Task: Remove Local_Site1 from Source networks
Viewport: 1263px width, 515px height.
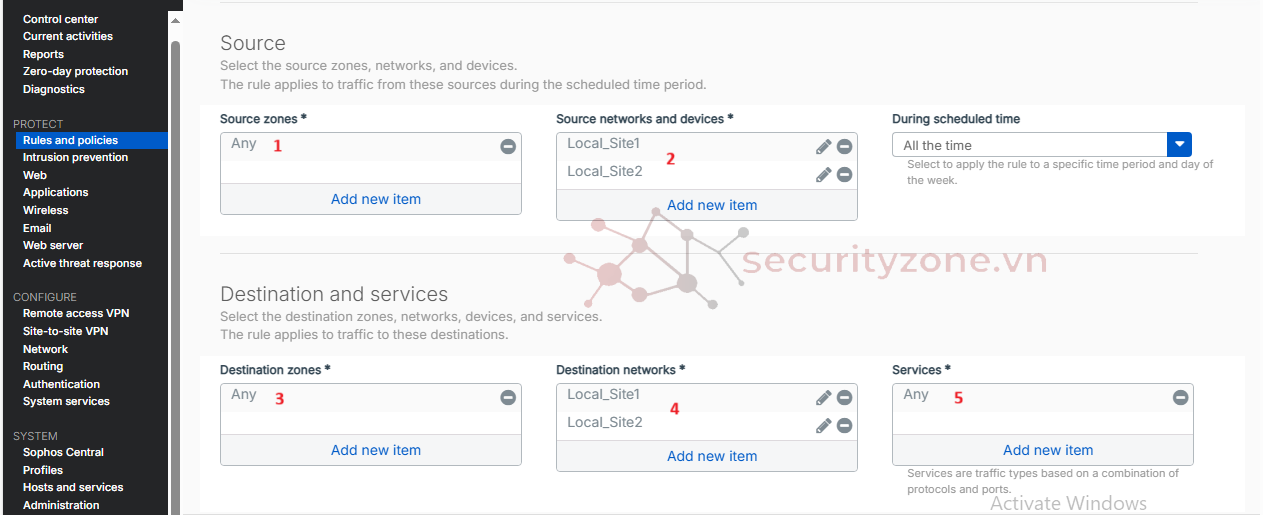Action: 844,147
